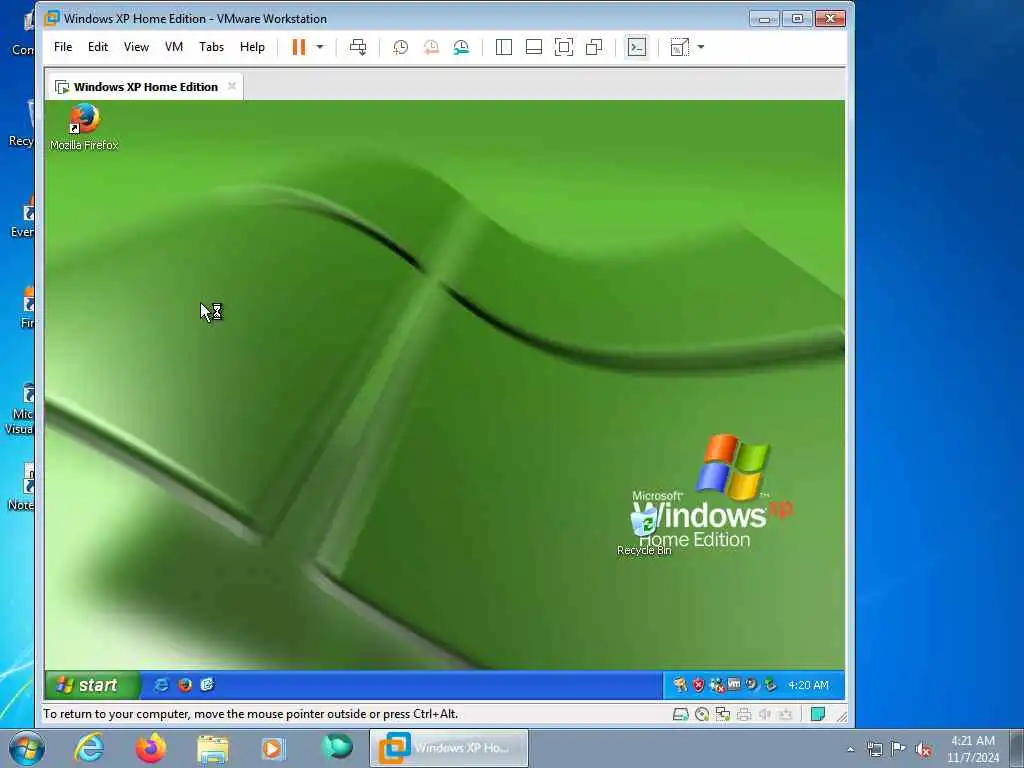Launch Internet Explorer from Windows 7 taskbar
This screenshot has height=768, width=1024.
pos(89,748)
